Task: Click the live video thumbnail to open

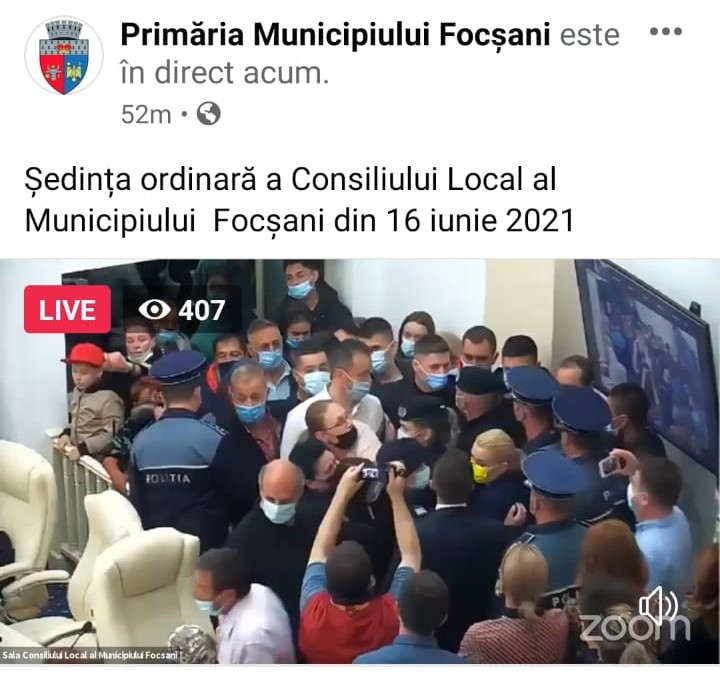Action: 360,461
